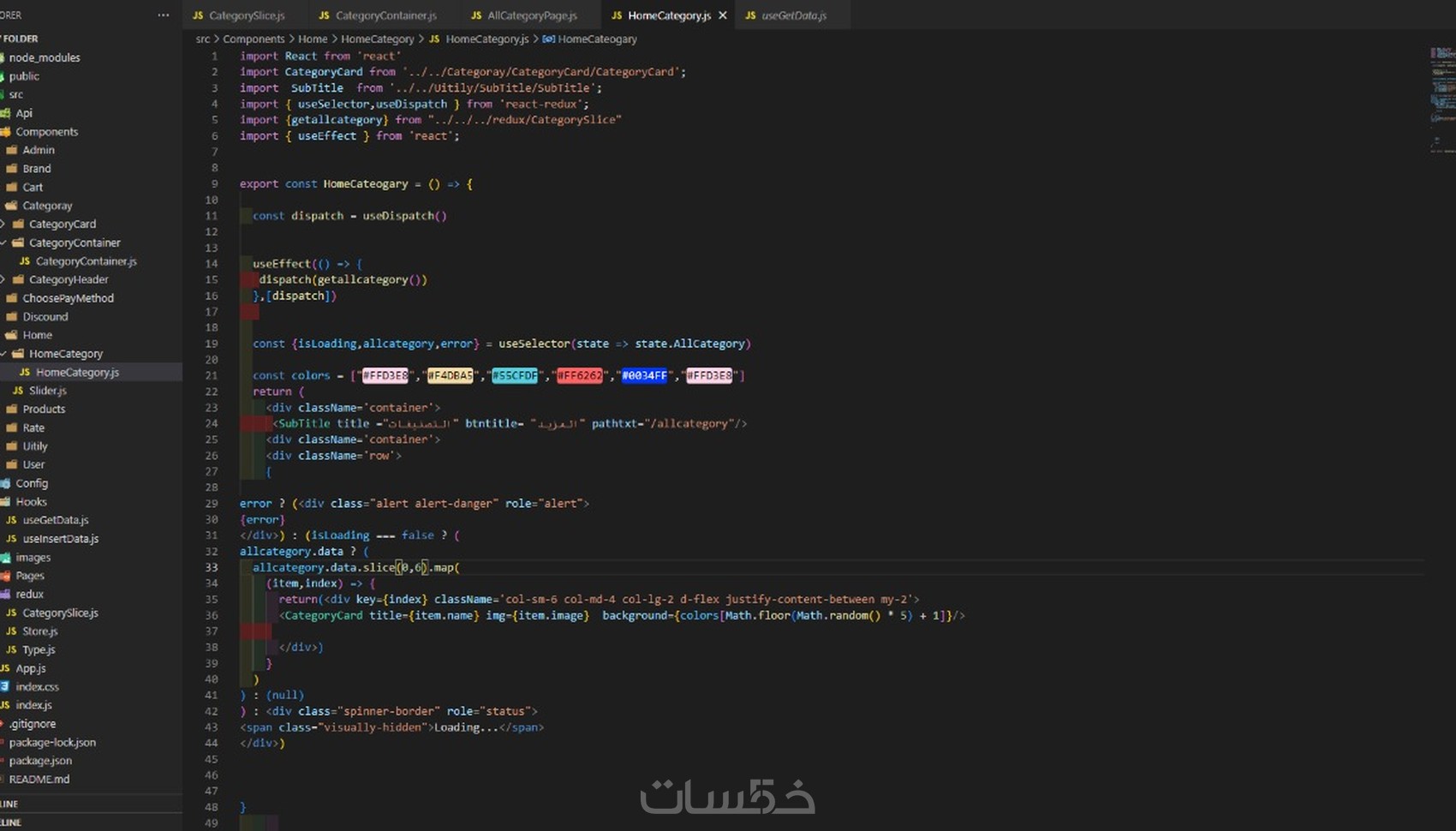Select HomeCategory.js in the Explorer tree

tap(77, 373)
